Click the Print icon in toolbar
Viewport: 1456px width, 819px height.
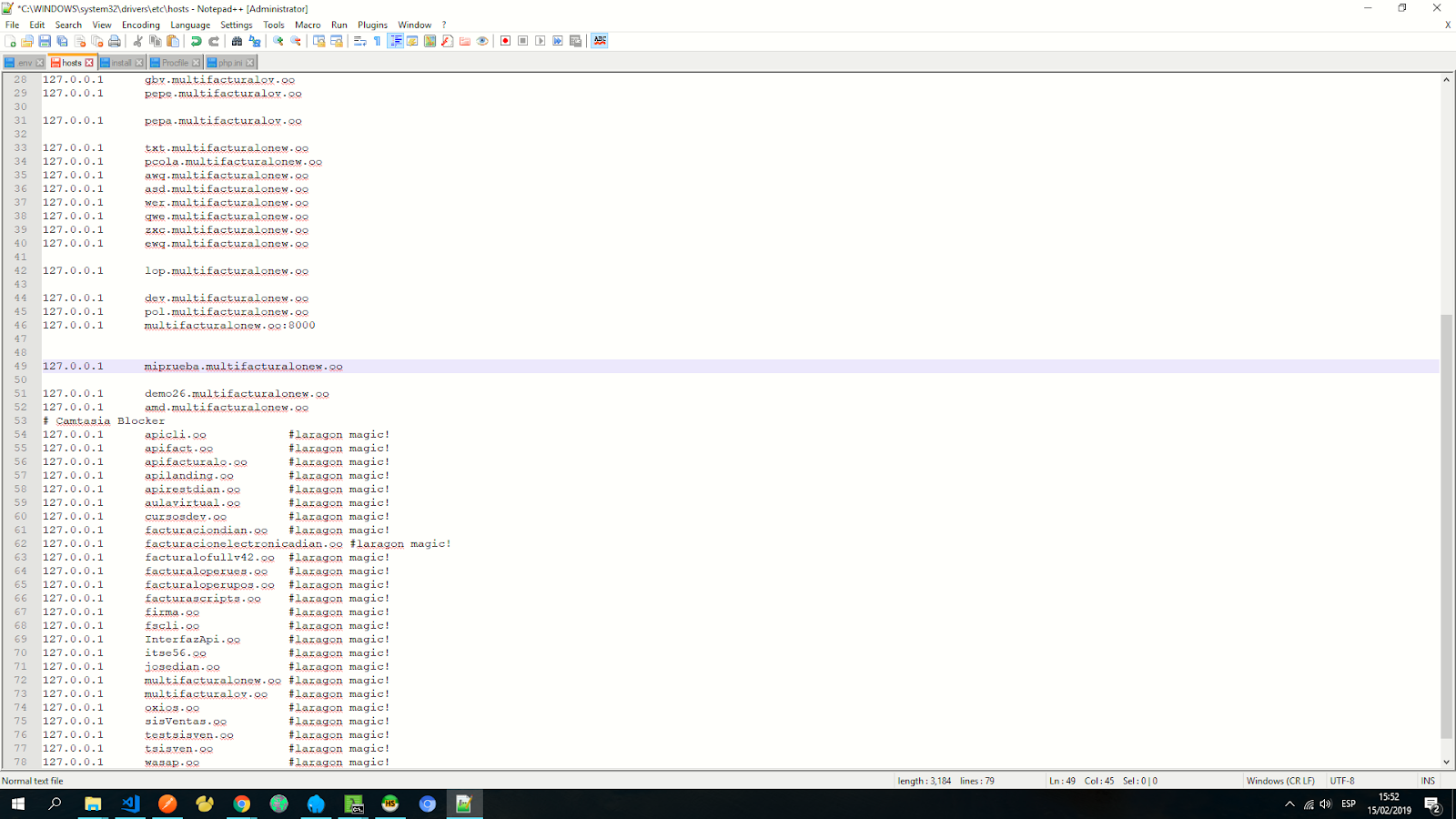115,41
